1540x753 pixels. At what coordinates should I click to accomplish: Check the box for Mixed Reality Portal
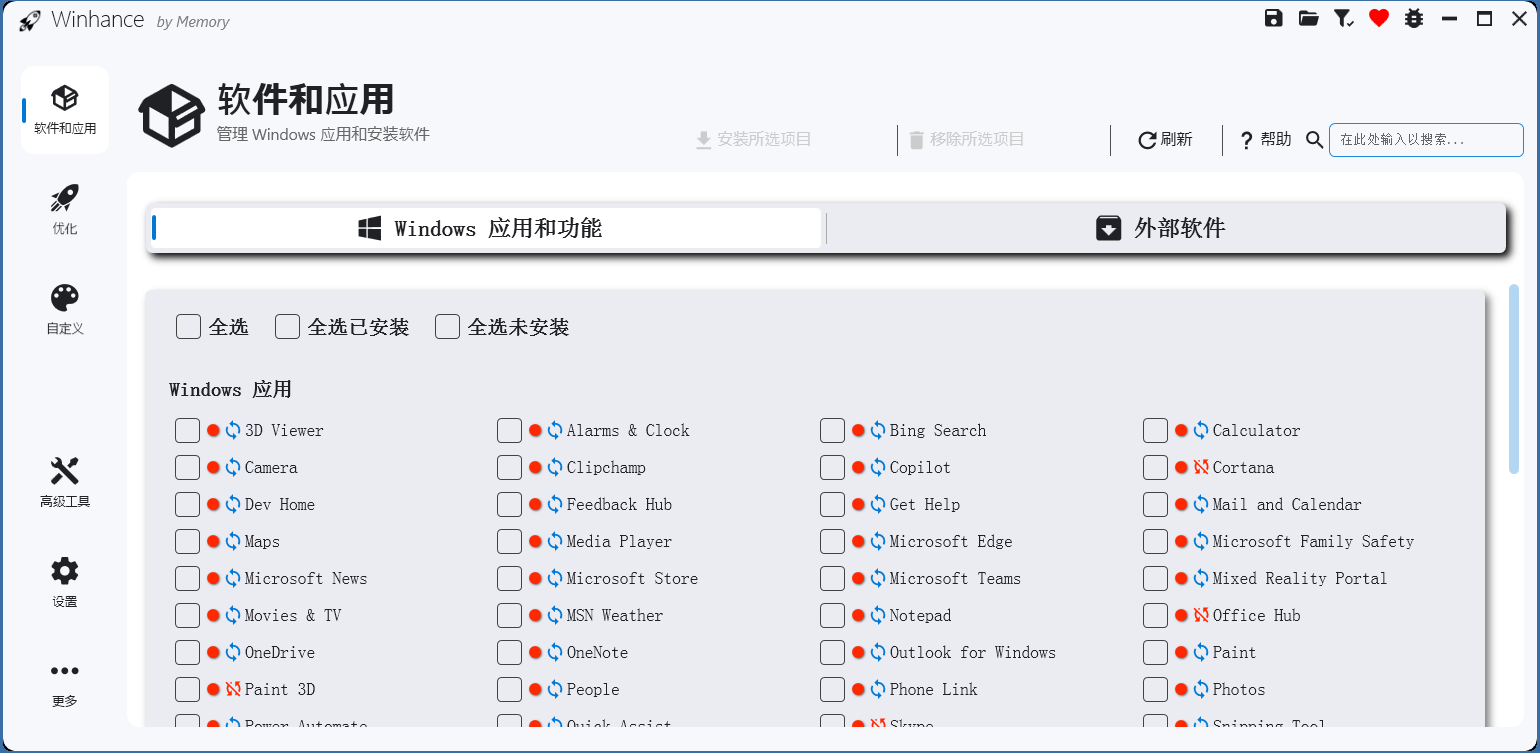point(1155,579)
